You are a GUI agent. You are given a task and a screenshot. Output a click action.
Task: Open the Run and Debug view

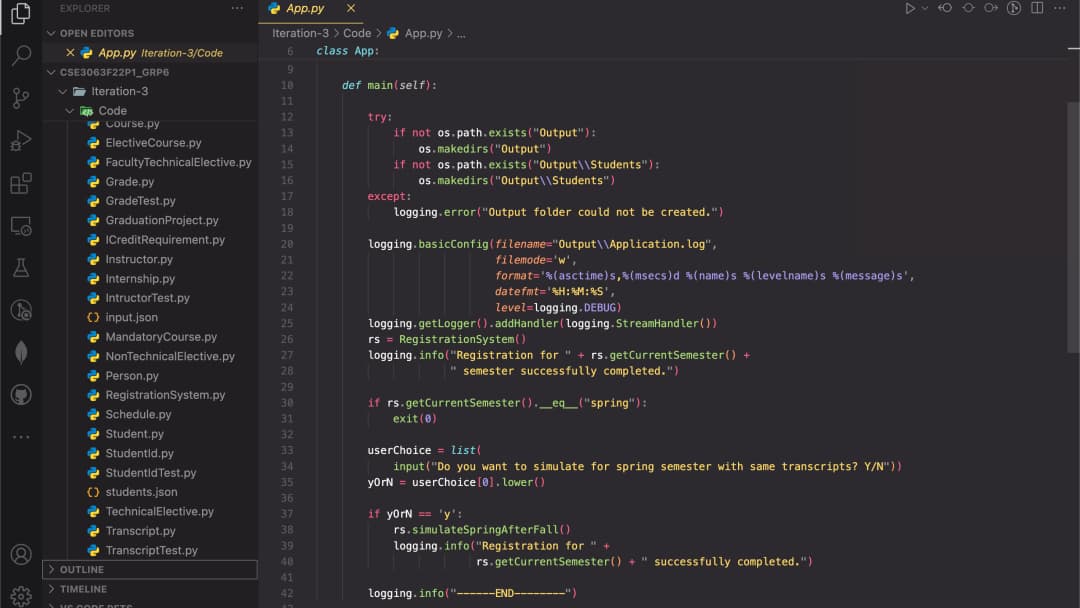pyautogui.click(x=22, y=139)
